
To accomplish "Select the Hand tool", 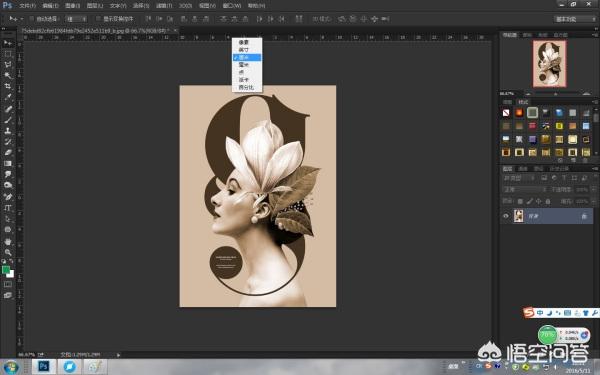I will [8, 241].
